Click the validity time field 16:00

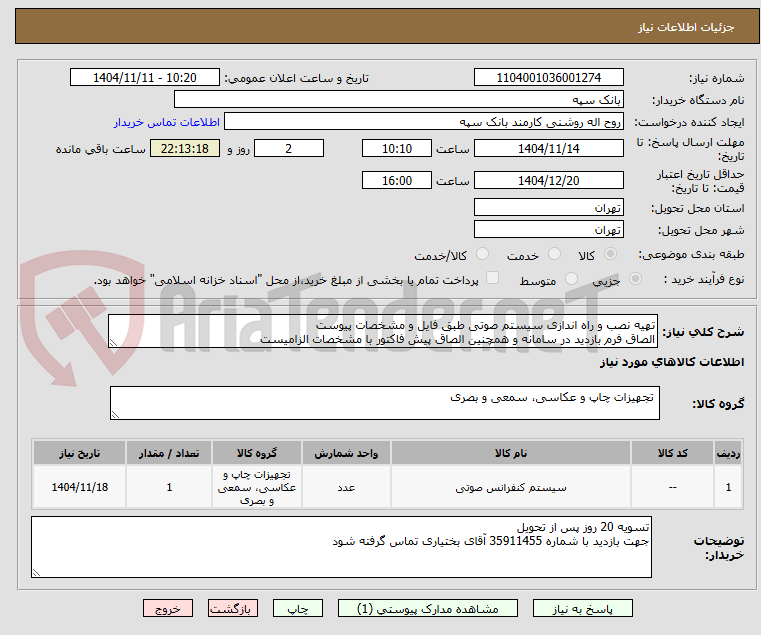397,180
